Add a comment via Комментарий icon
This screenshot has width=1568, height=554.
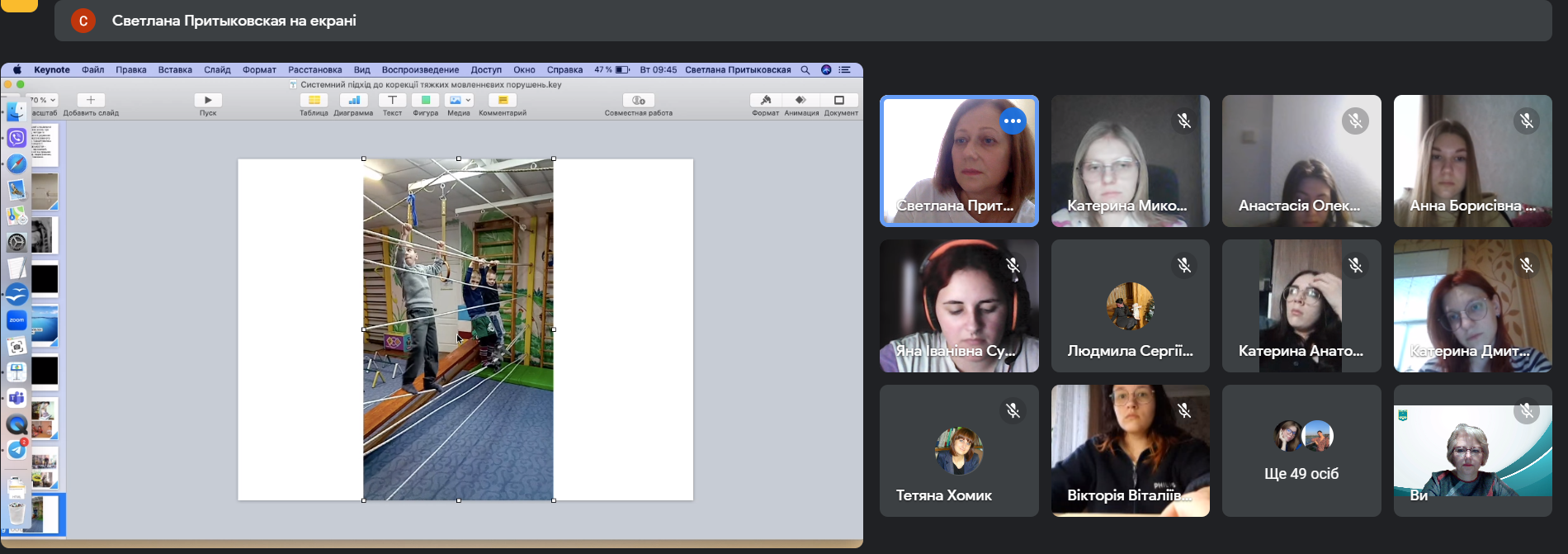point(502,100)
